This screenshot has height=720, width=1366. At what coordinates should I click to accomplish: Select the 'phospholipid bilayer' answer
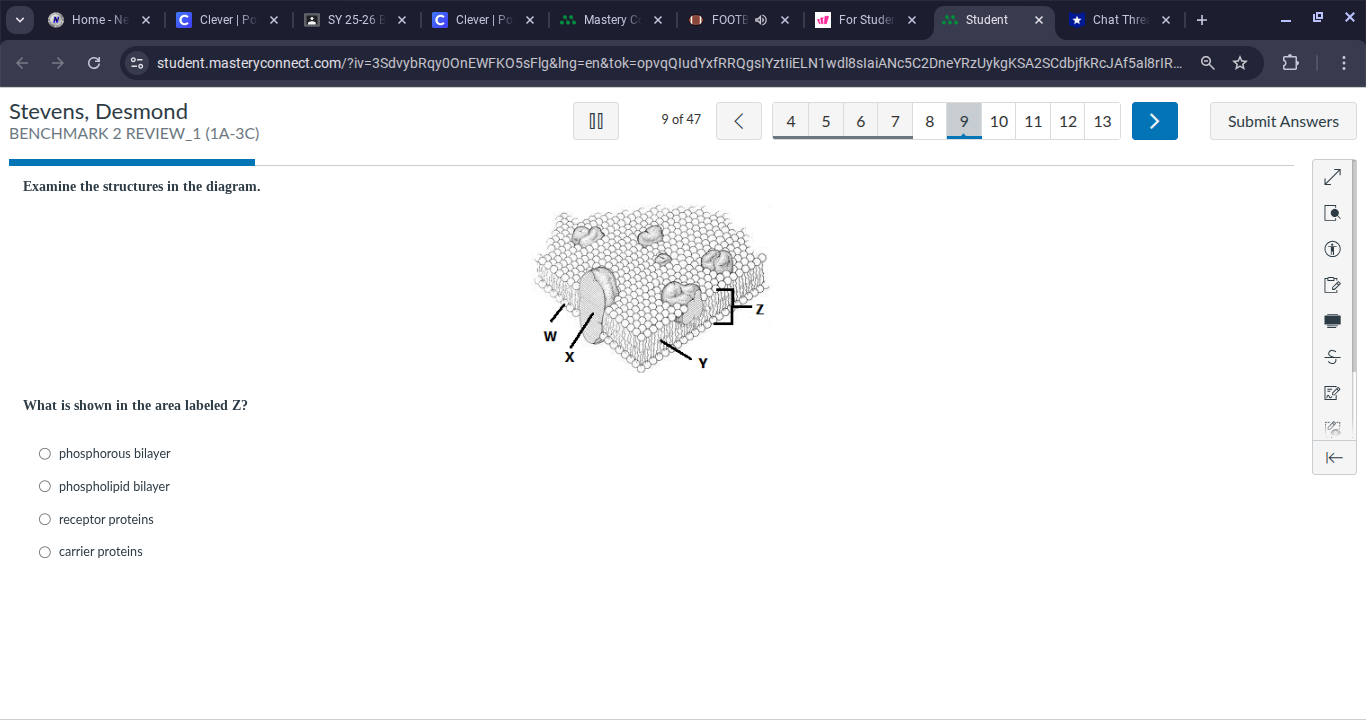(45, 487)
